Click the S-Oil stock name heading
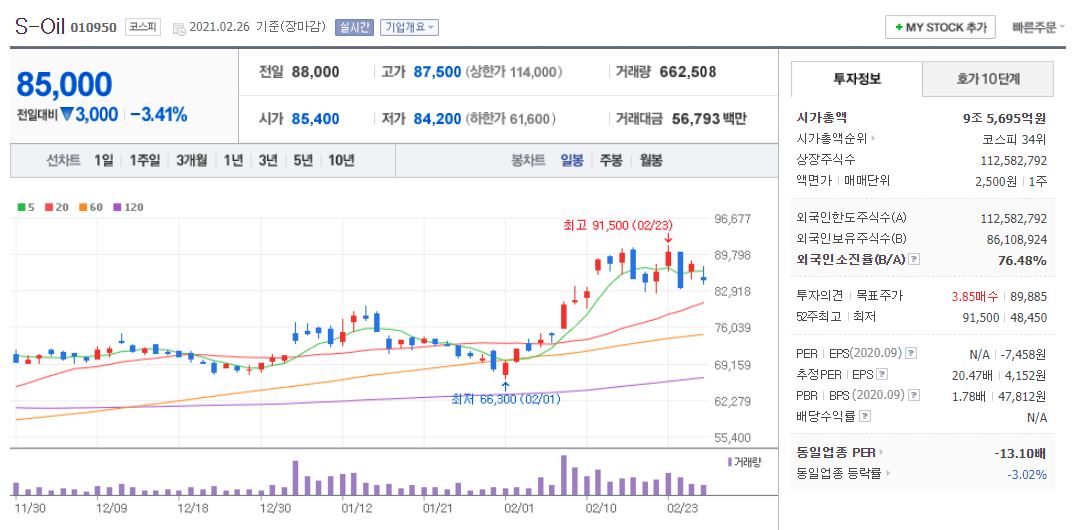Screen dimensions: 1075x530 (x=40, y=27)
